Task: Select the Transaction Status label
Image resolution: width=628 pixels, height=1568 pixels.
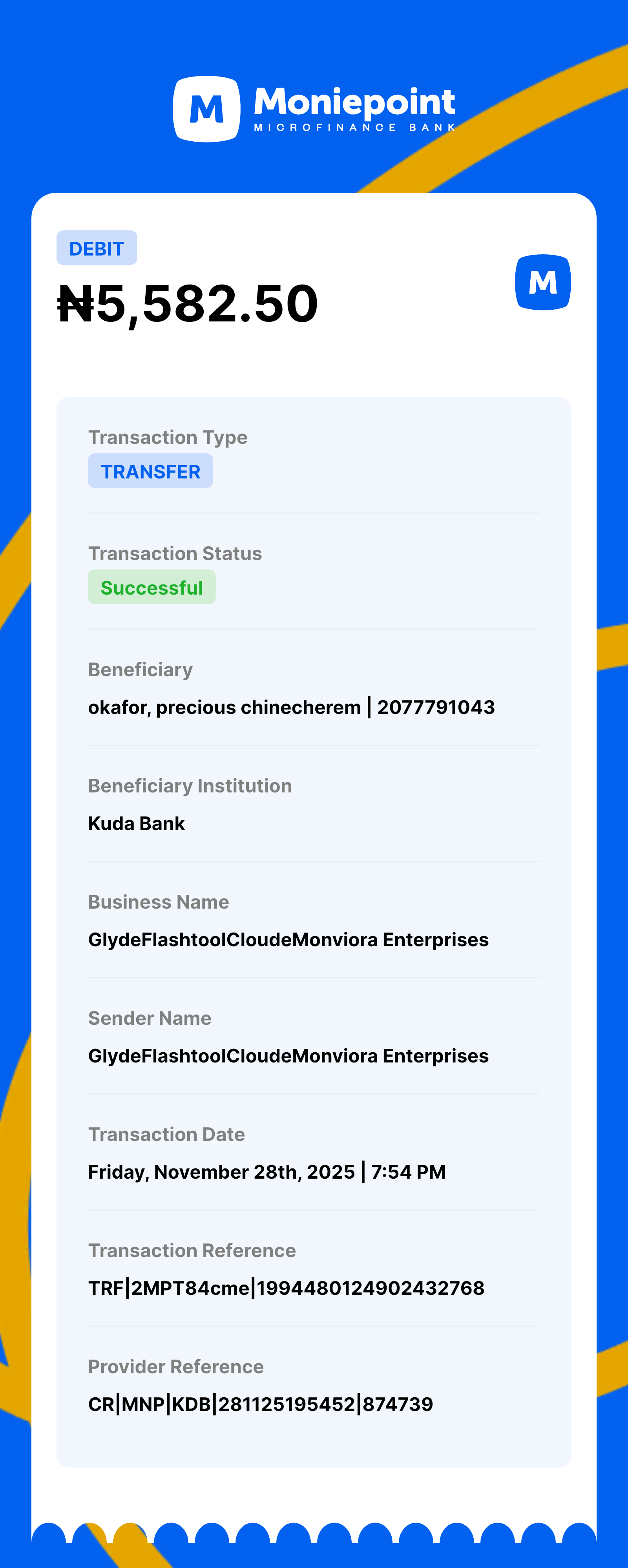Action: pyautogui.click(x=175, y=553)
